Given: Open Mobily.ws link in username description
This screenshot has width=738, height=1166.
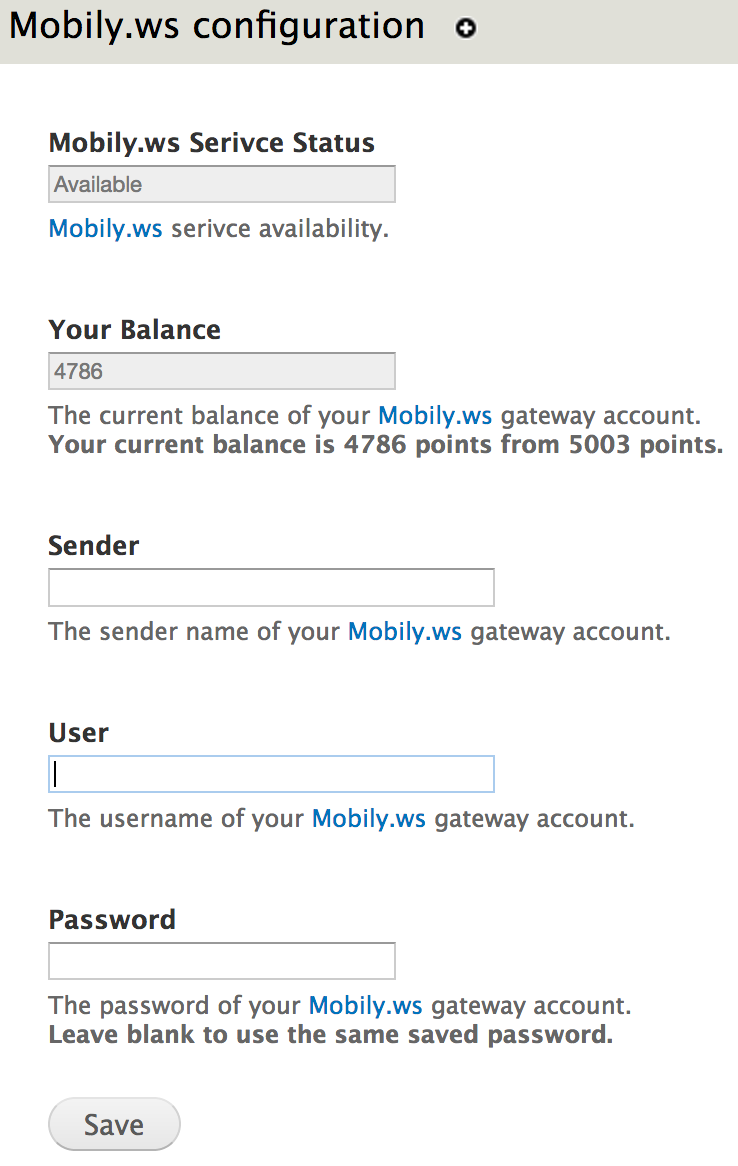Looking at the screenshot, I should coord(369,819).
